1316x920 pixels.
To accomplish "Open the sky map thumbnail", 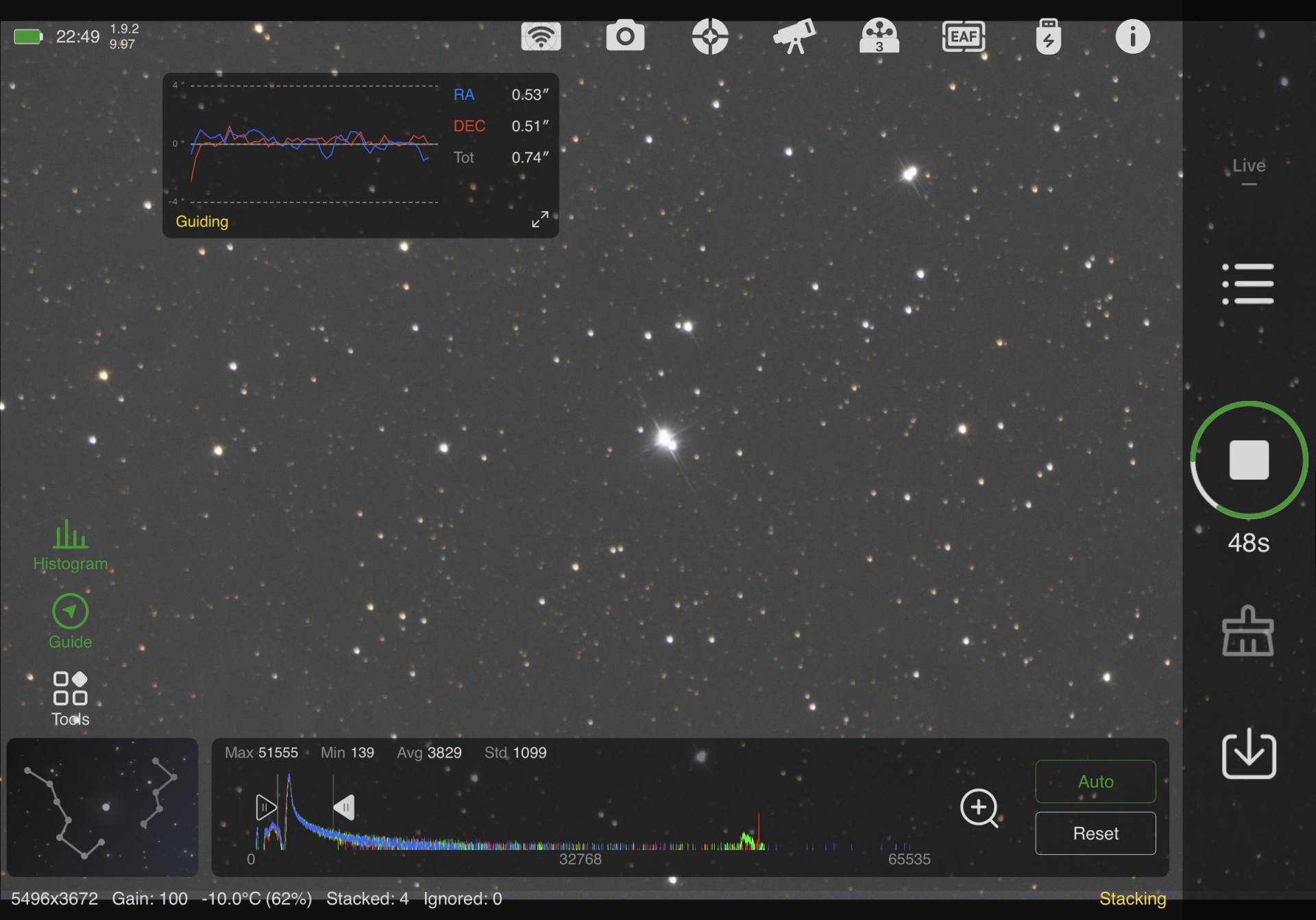I will [103, 808].
